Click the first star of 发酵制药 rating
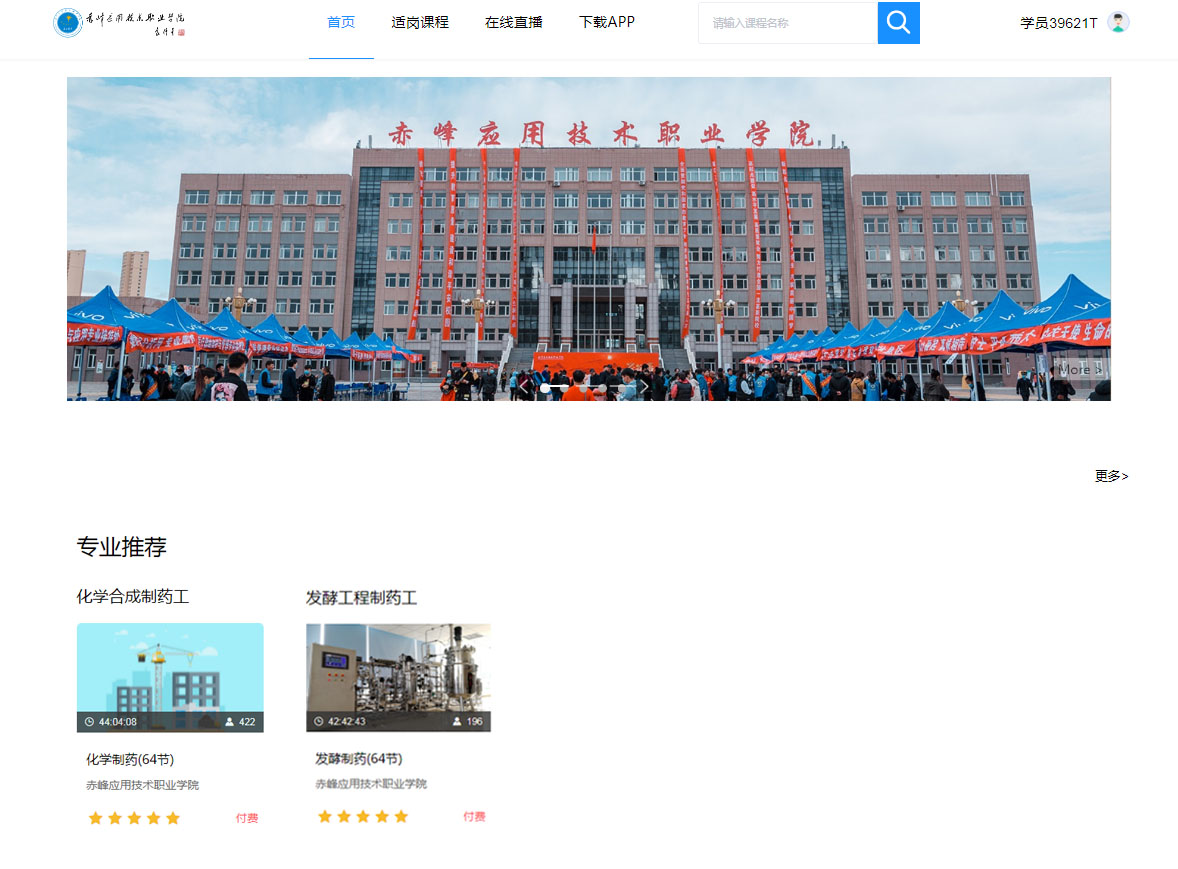 324,817
